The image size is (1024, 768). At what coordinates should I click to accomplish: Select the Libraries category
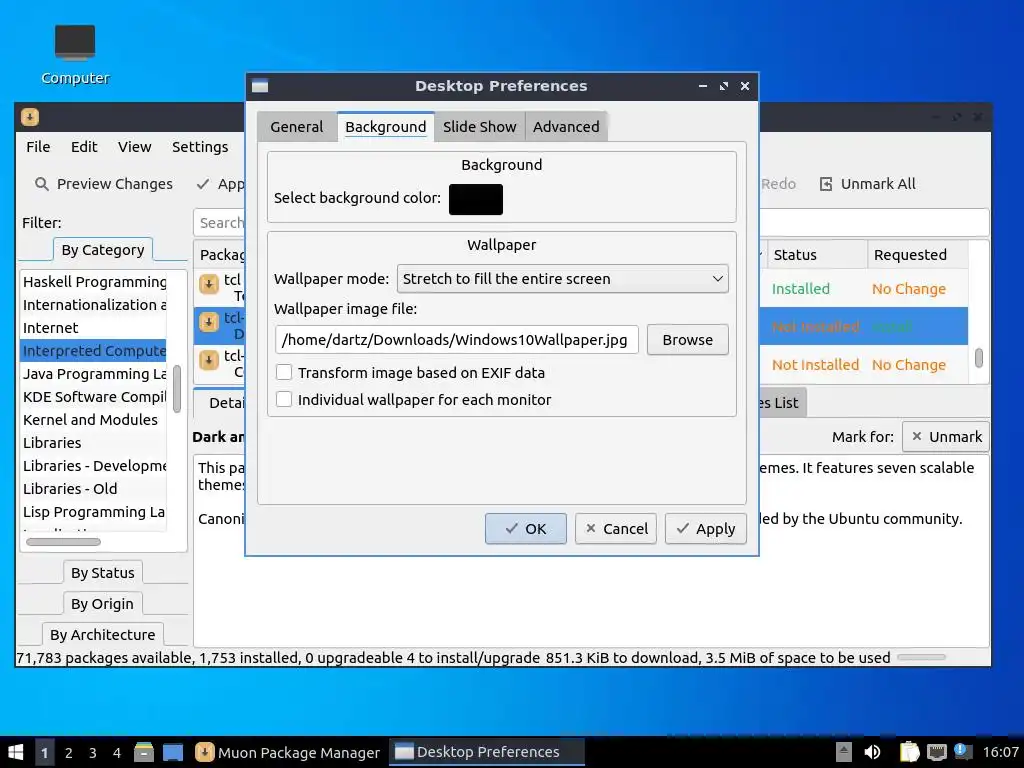coord(93,443)
